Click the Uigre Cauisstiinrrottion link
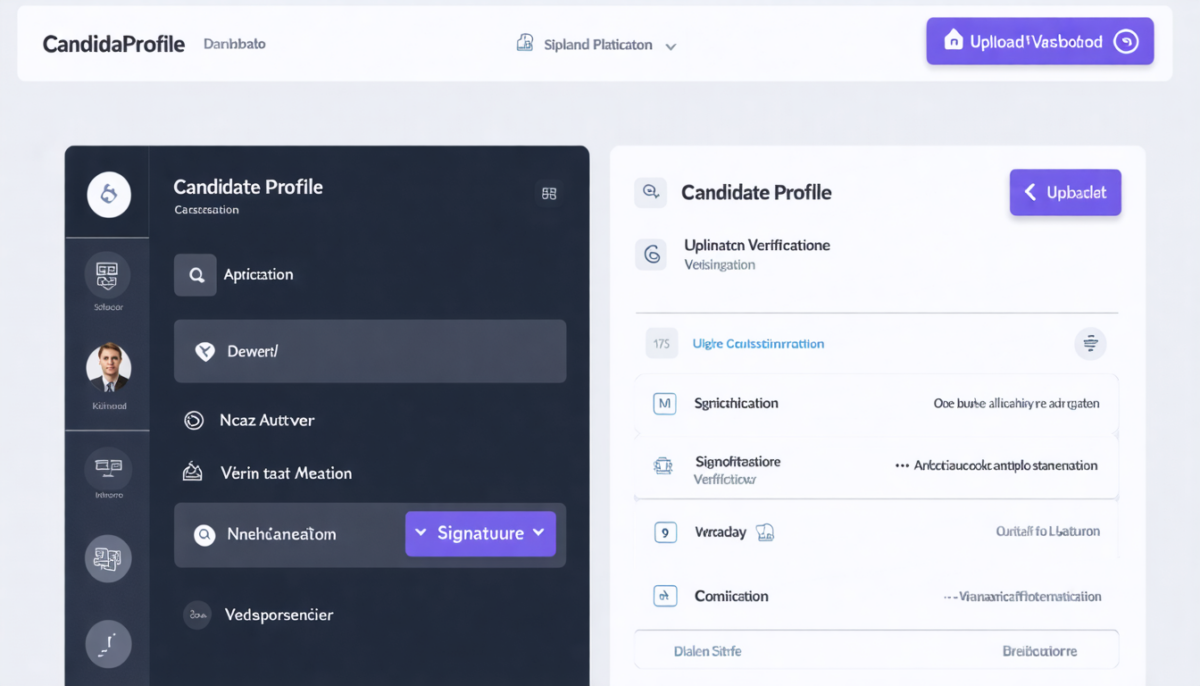The height and width of the screenshot is (686, 1200). tap(758, 343)
